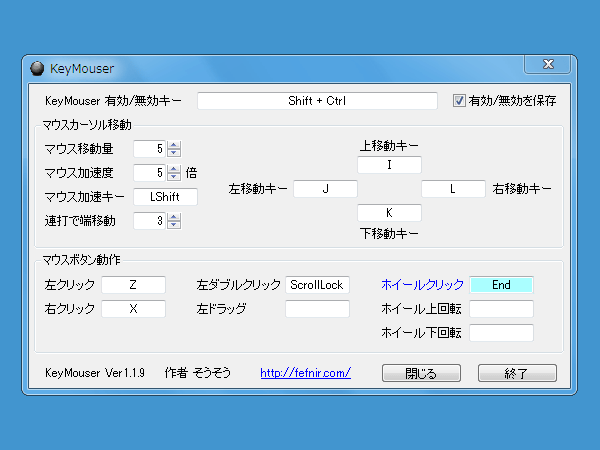The image size is (600, 450).
Task: Click the 左ダブルクリック label
Action: coord(238,285)
